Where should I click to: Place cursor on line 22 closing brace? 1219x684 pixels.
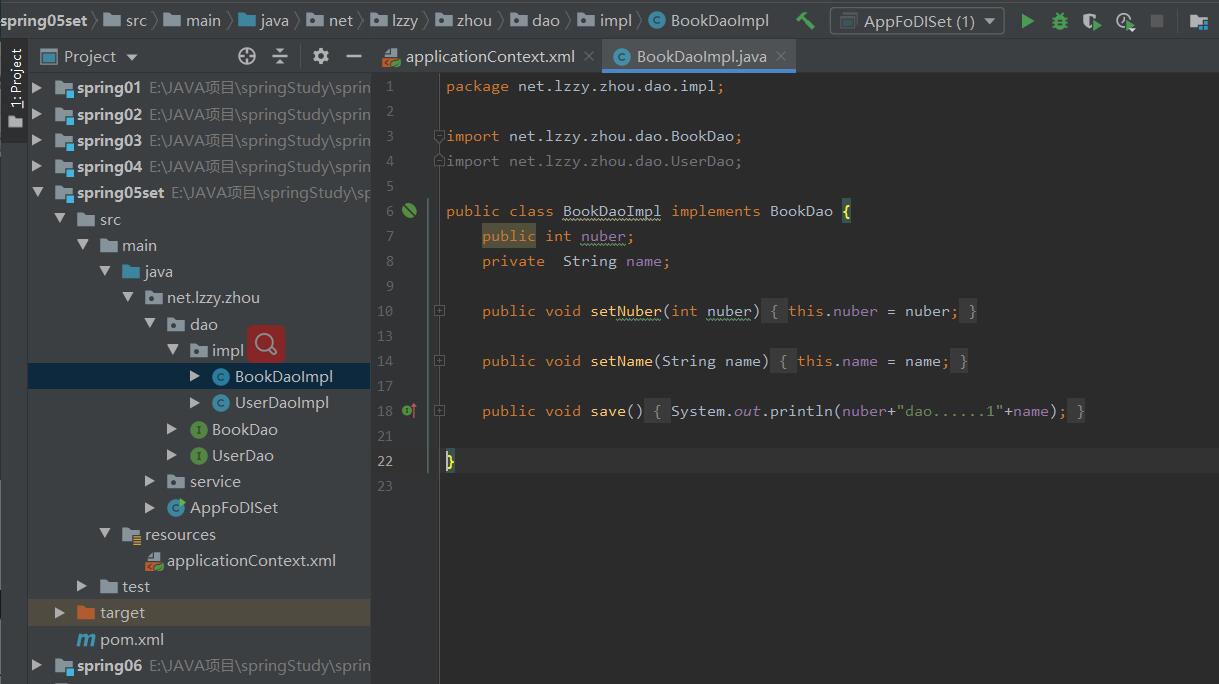pos(450,461)
